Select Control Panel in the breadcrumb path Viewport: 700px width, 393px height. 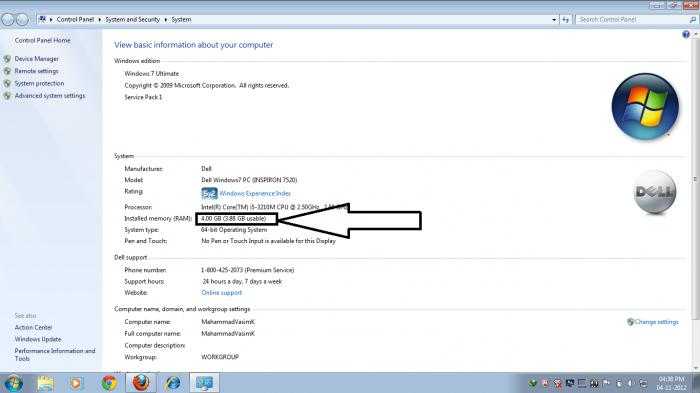pos(75,20)
